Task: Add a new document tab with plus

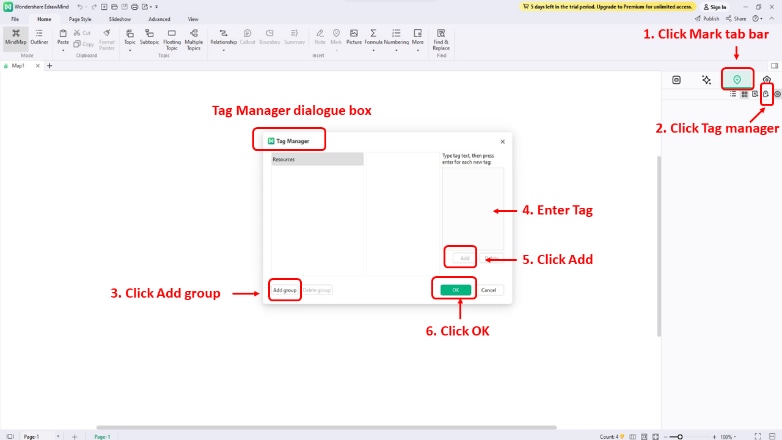Action: tap(49, 65)
